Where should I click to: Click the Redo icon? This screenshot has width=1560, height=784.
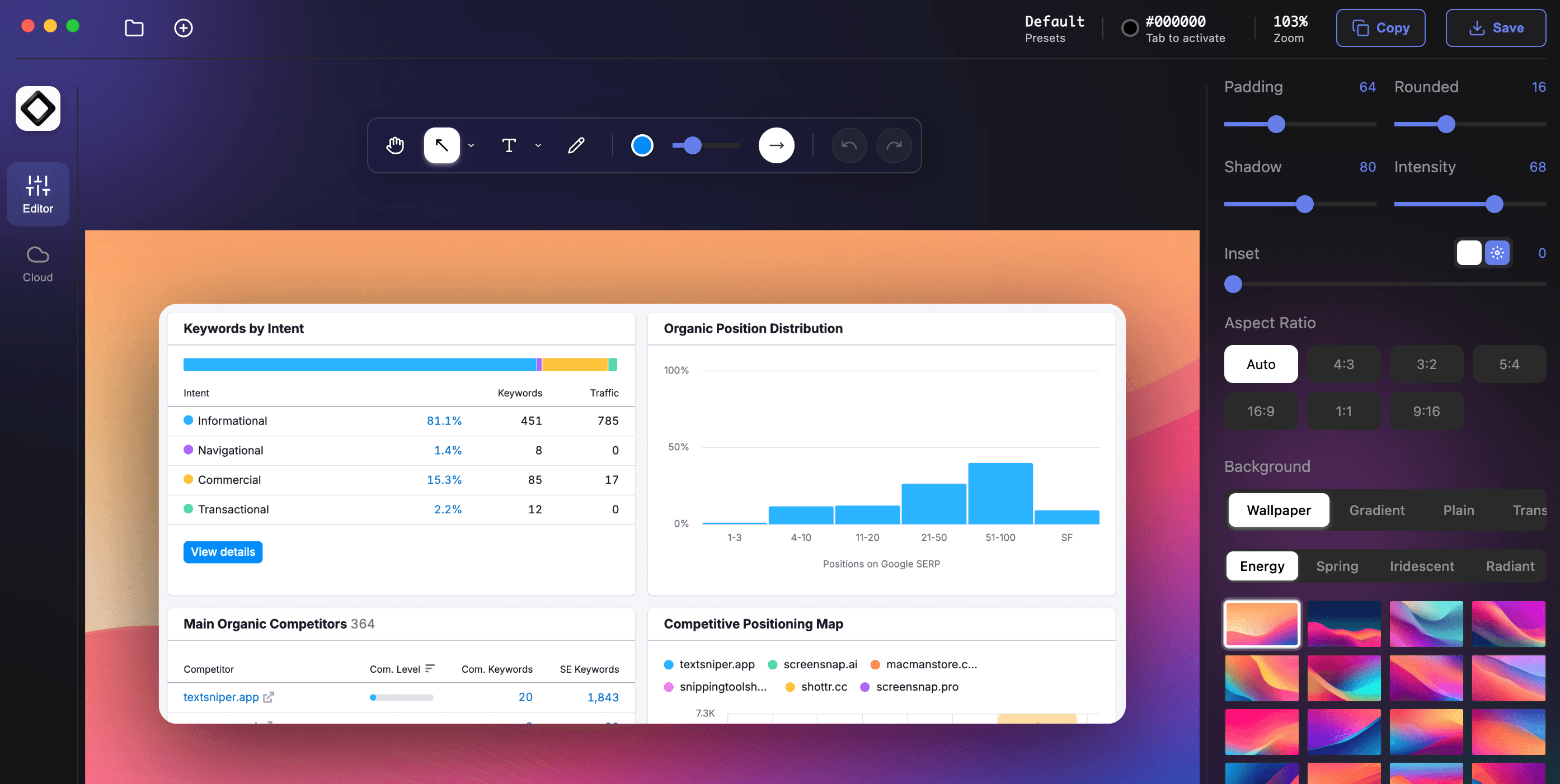pos(894,145)
